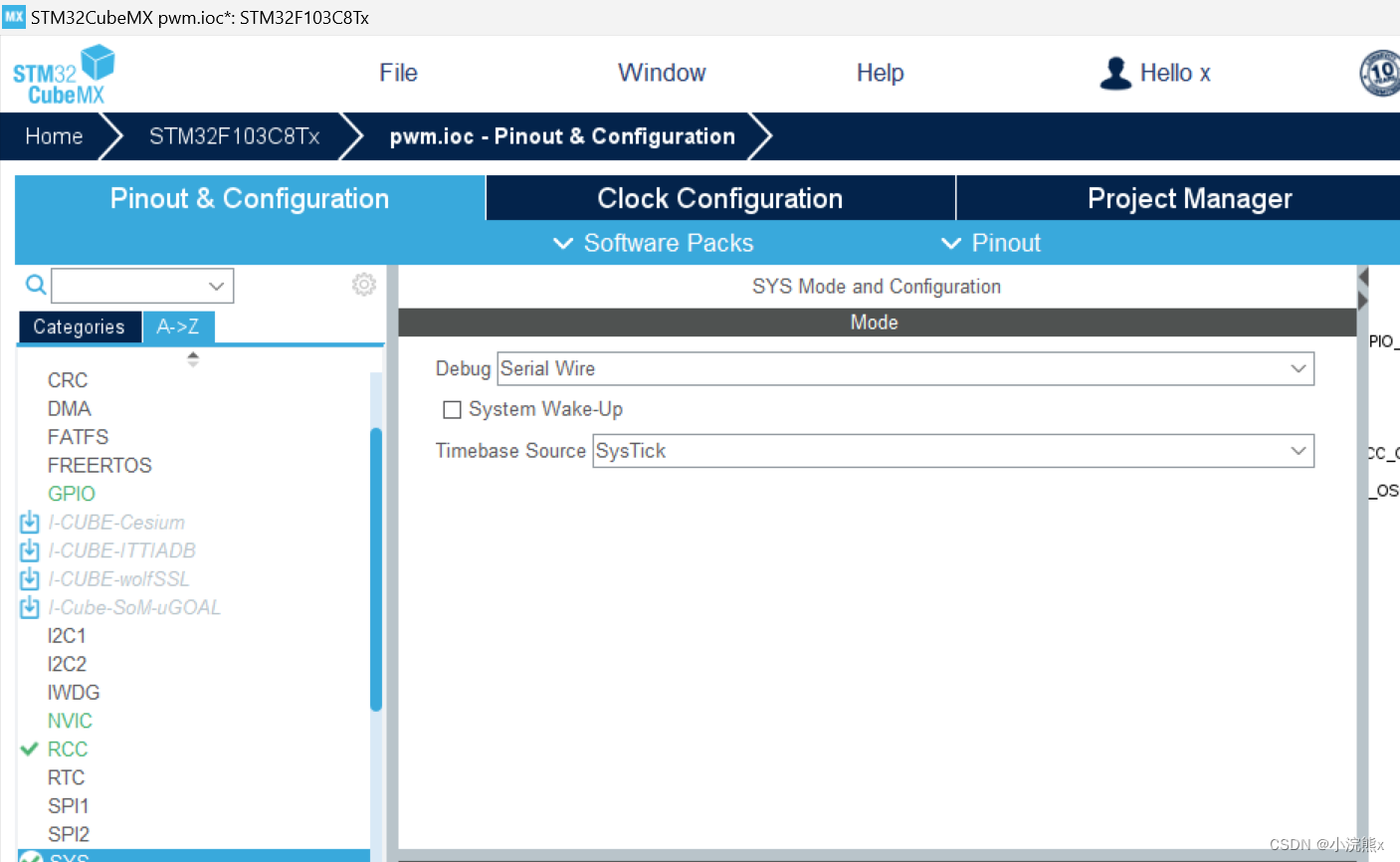Click the STM32CubeMX logo
This screenshot has height=862, width=1400.
point(64,75)
